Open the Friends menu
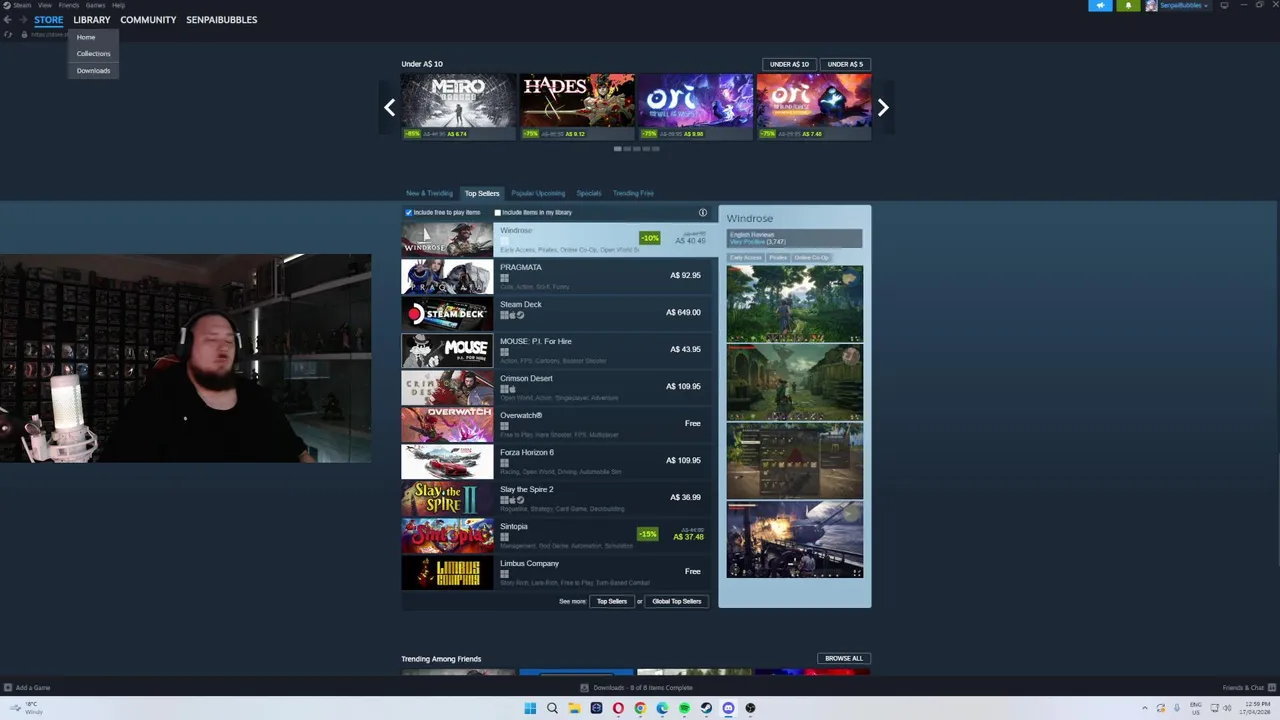The image size is (1280, 720). pos(69,5)
